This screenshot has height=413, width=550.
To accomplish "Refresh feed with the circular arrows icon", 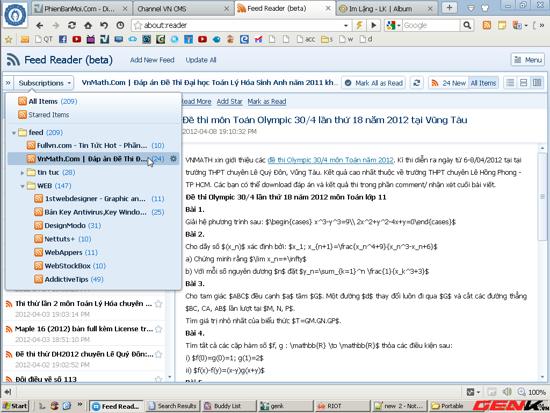I will pyautogui.click(x=416, y=83).
